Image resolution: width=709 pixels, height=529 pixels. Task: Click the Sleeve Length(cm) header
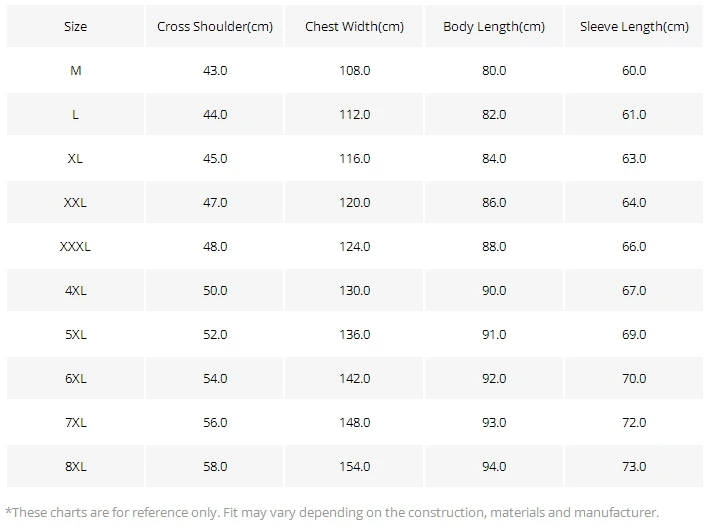point(634,26)
